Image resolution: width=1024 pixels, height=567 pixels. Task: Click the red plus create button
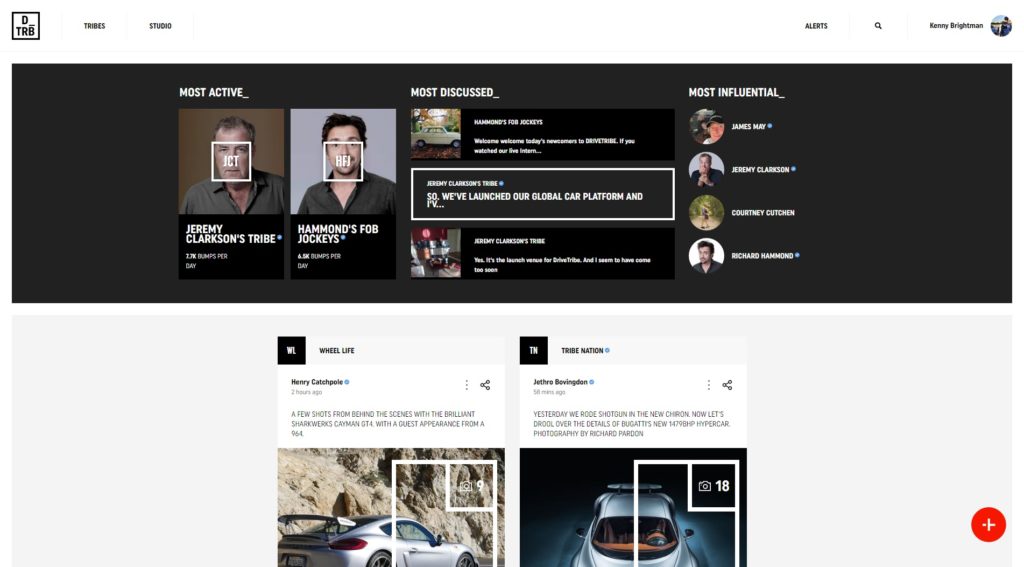point(988,524)
